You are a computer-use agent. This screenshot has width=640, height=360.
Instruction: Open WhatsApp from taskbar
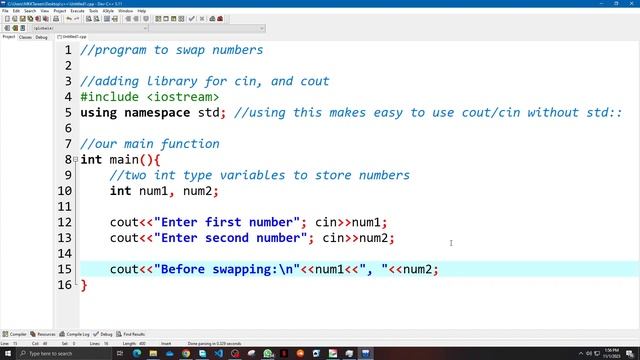point(268,353)
